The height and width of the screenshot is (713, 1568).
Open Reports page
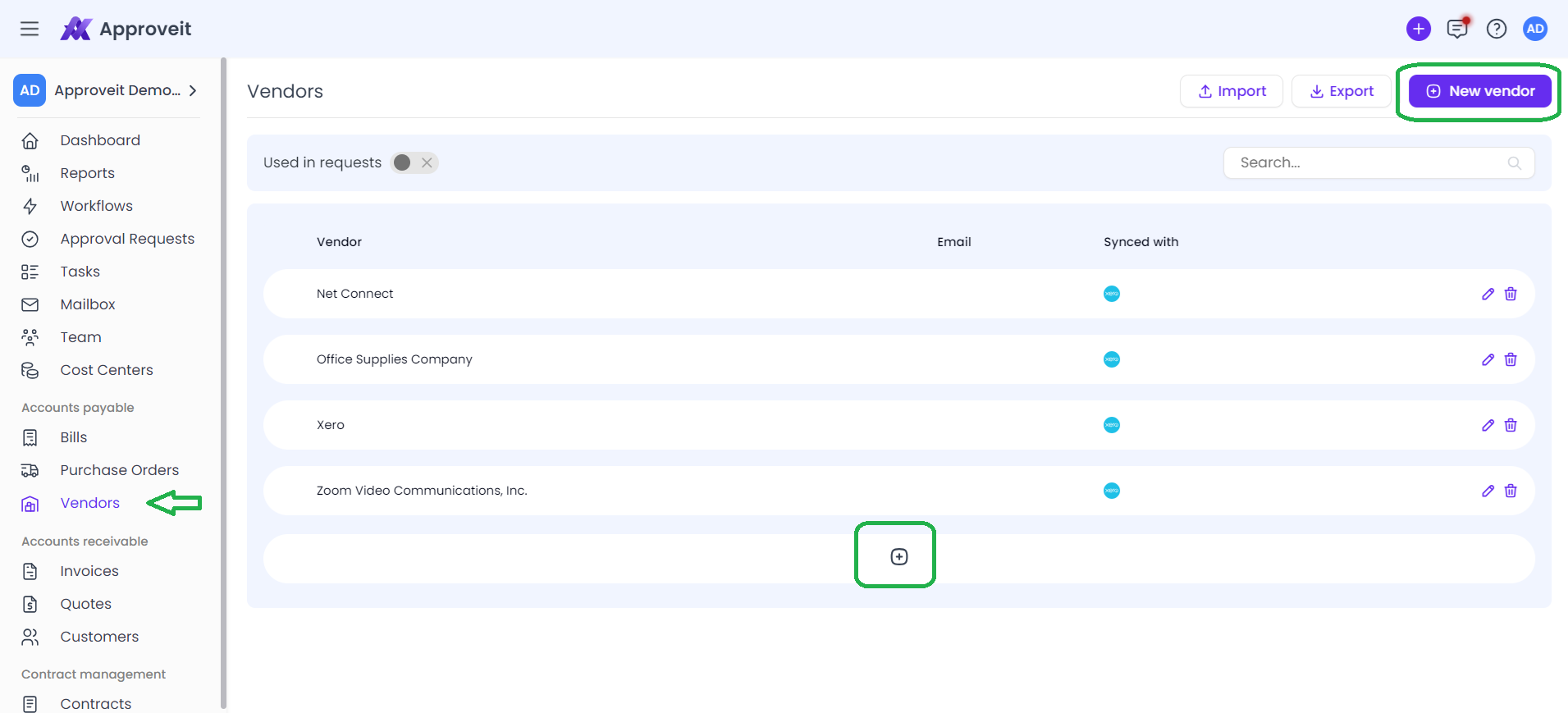[x=87, y=173]
